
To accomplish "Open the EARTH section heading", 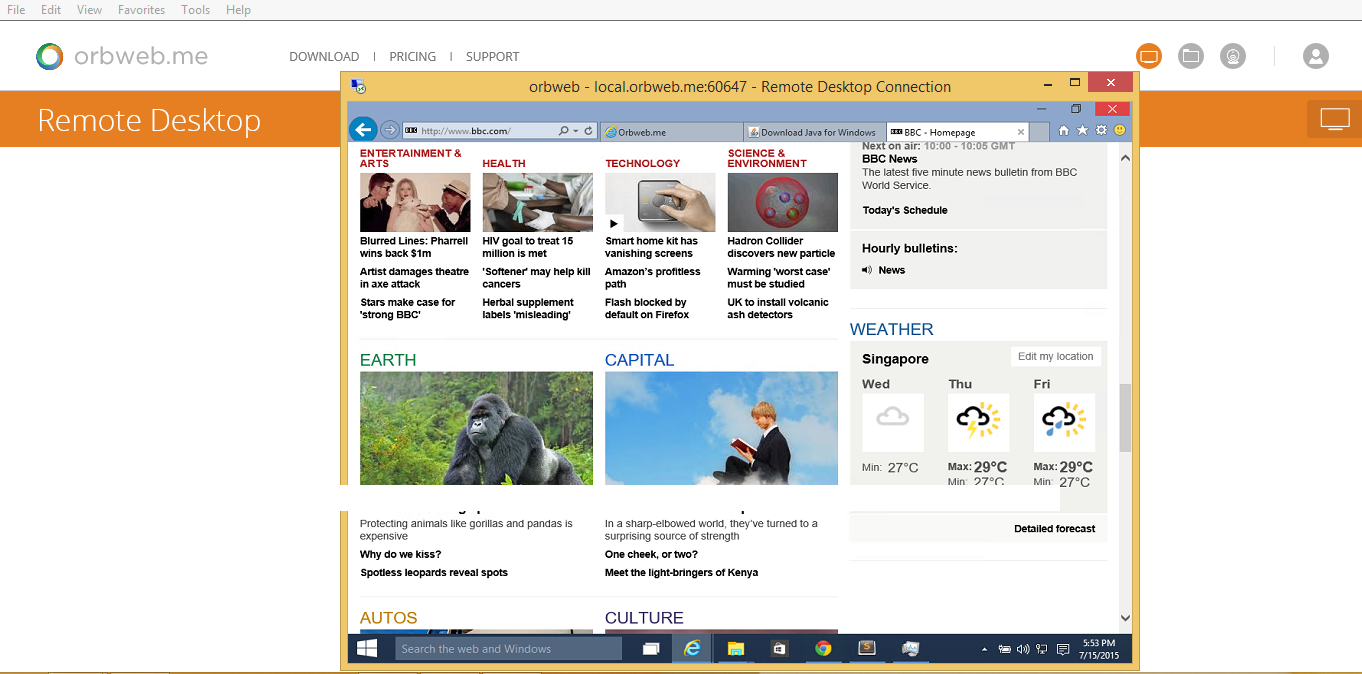I will coord(388,360).
